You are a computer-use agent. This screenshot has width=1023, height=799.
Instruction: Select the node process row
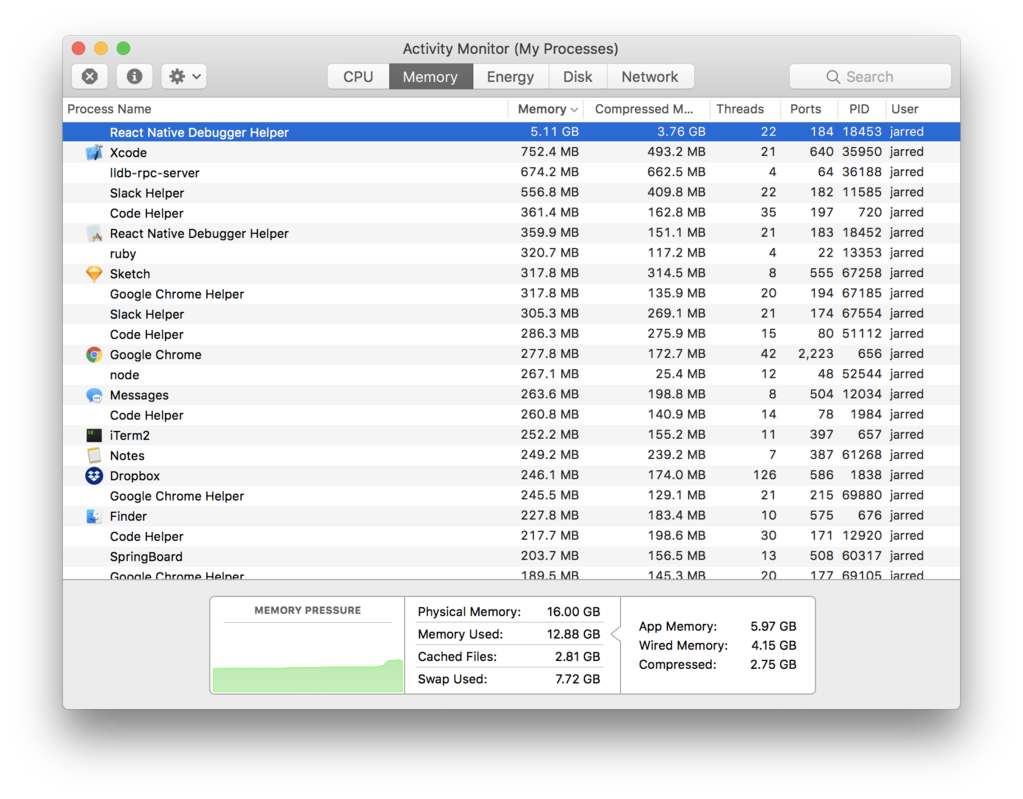[x=512, y=375]
